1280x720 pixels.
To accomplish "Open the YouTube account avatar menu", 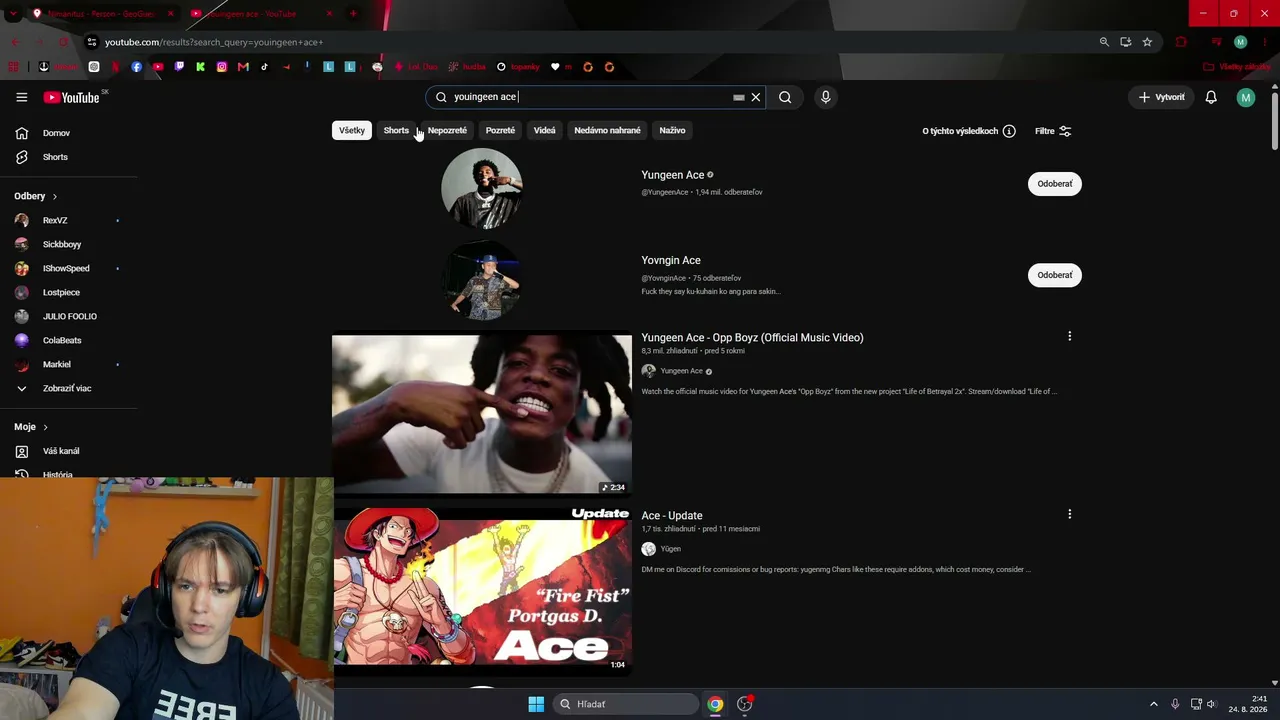I will 1245,97.
